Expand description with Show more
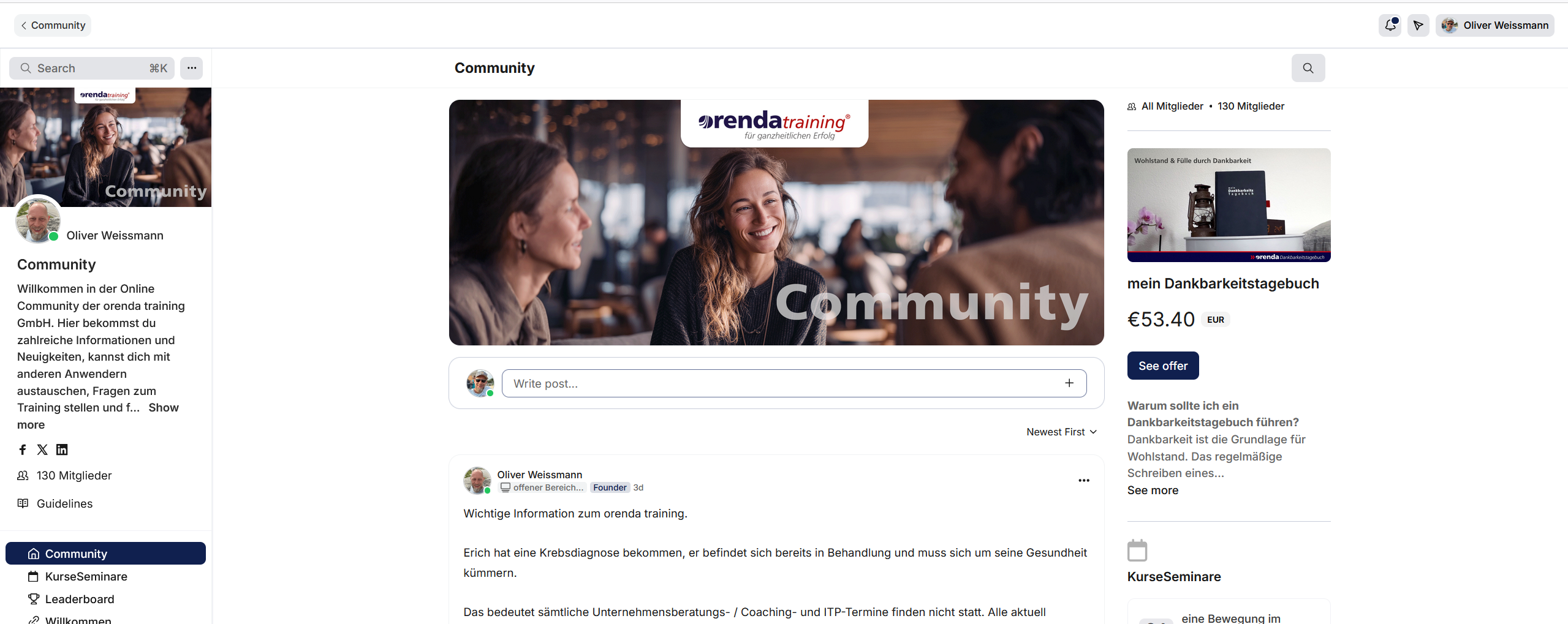1568x624 pixels. point(98,416)
